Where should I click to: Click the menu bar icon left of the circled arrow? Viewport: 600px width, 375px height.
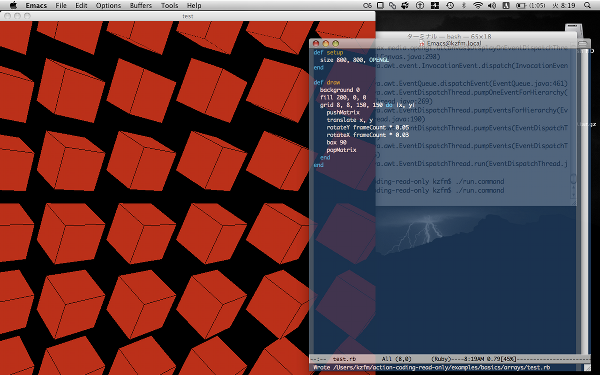(x=405, y=5)
